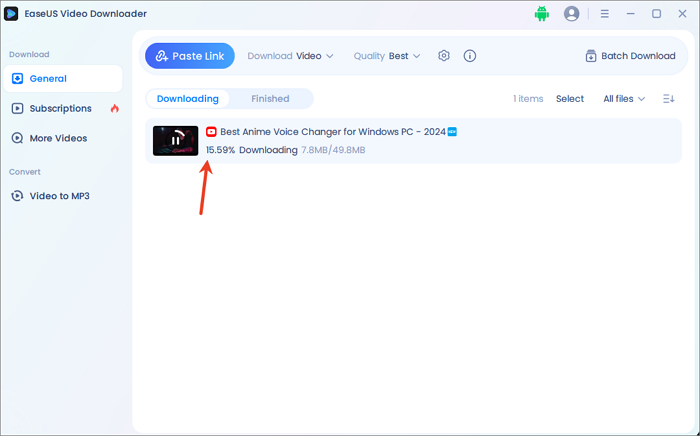Expand the Quality Best dropdown

tap(387, 56)
